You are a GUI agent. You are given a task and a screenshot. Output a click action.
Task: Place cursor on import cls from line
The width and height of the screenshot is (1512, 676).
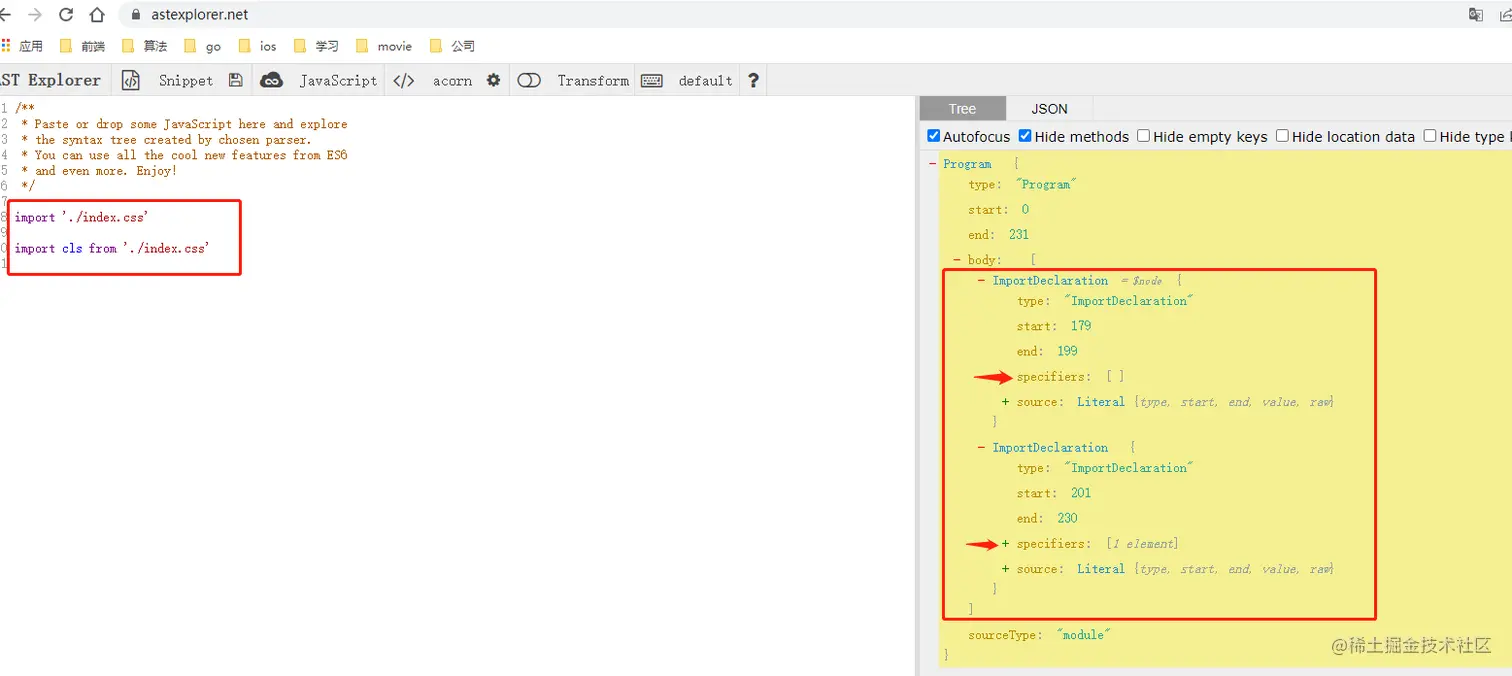point(112,248)
